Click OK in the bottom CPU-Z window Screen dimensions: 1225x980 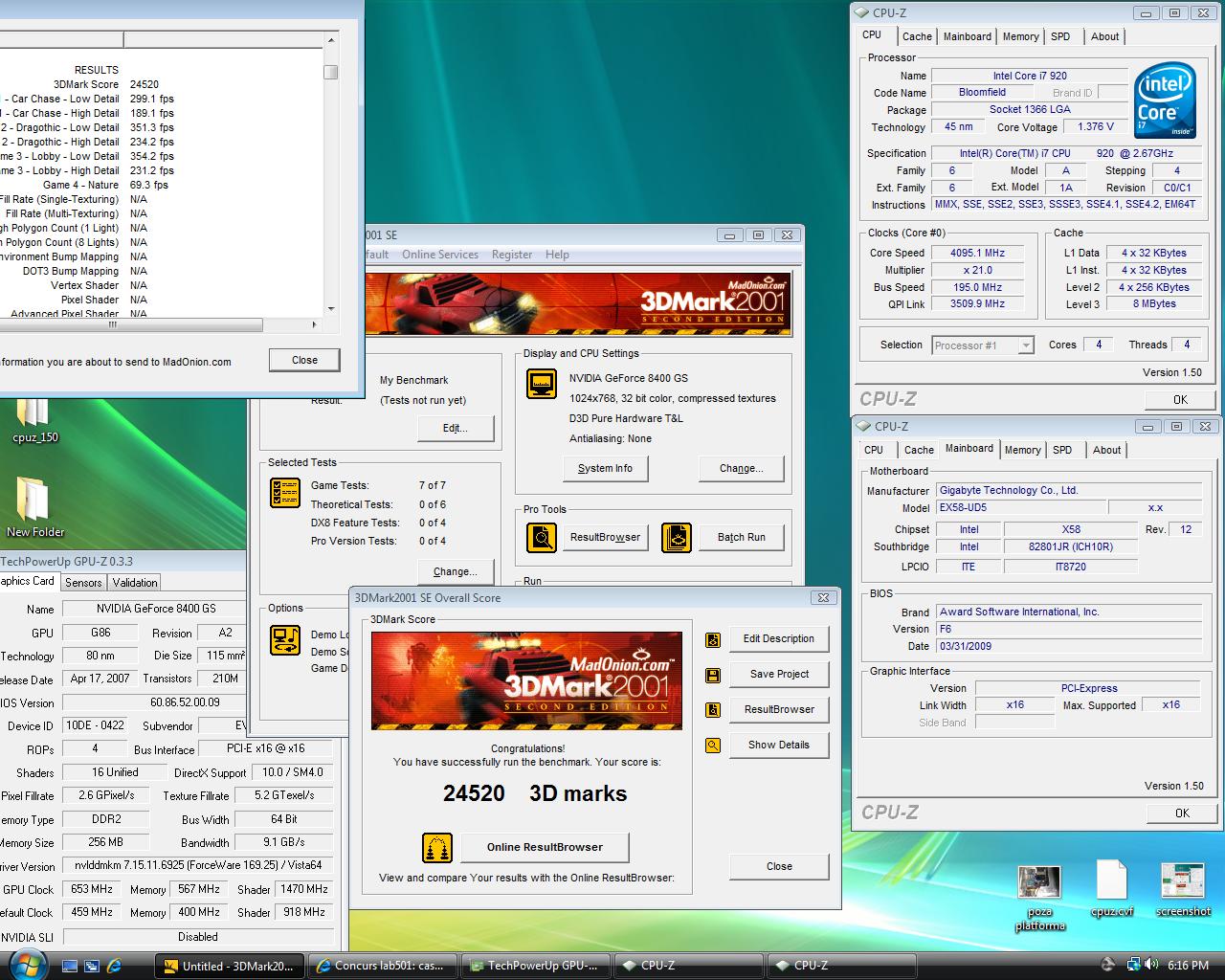(1182, 813)
